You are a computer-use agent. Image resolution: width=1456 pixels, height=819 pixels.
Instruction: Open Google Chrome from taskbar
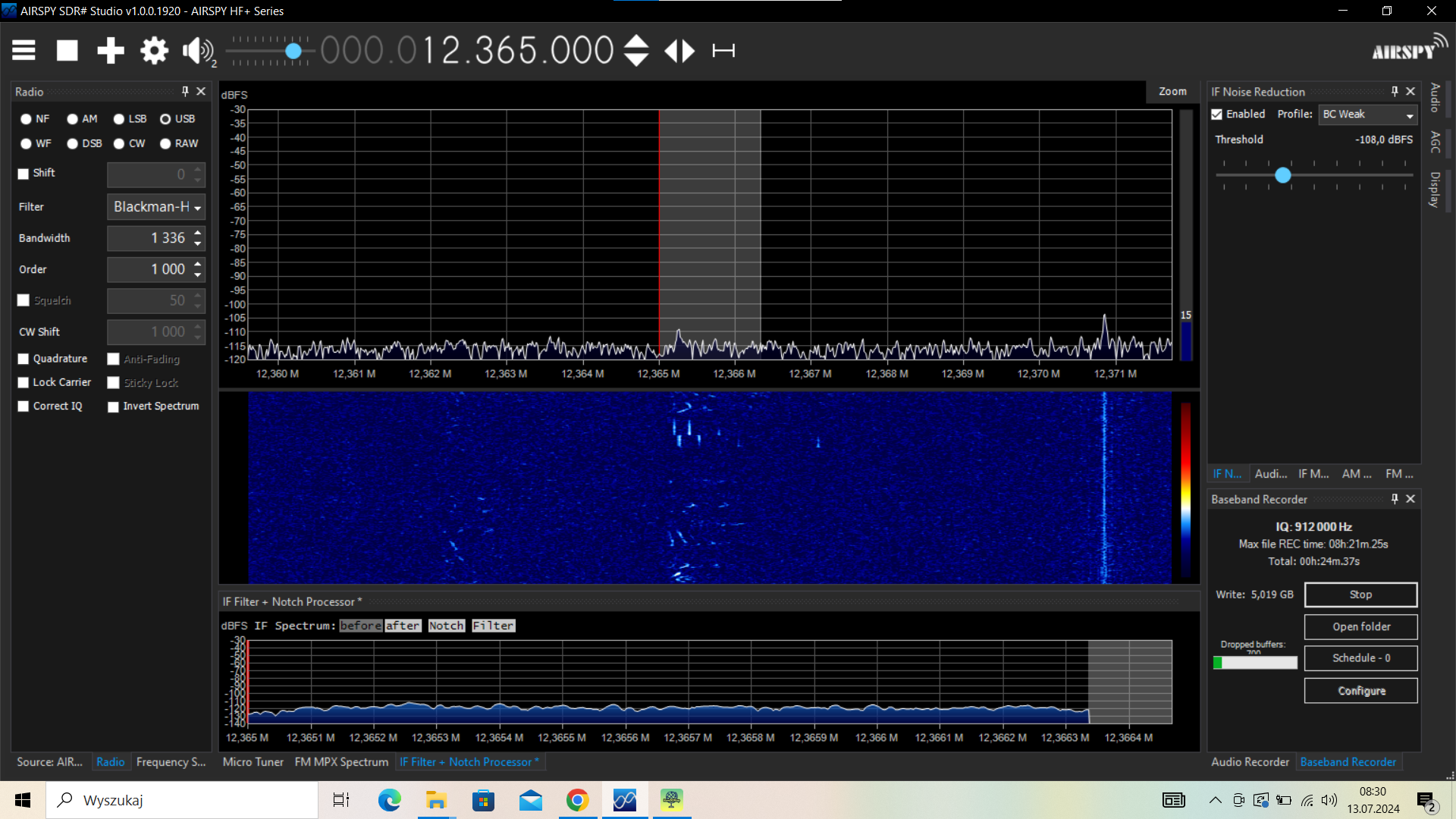(578, 800)
